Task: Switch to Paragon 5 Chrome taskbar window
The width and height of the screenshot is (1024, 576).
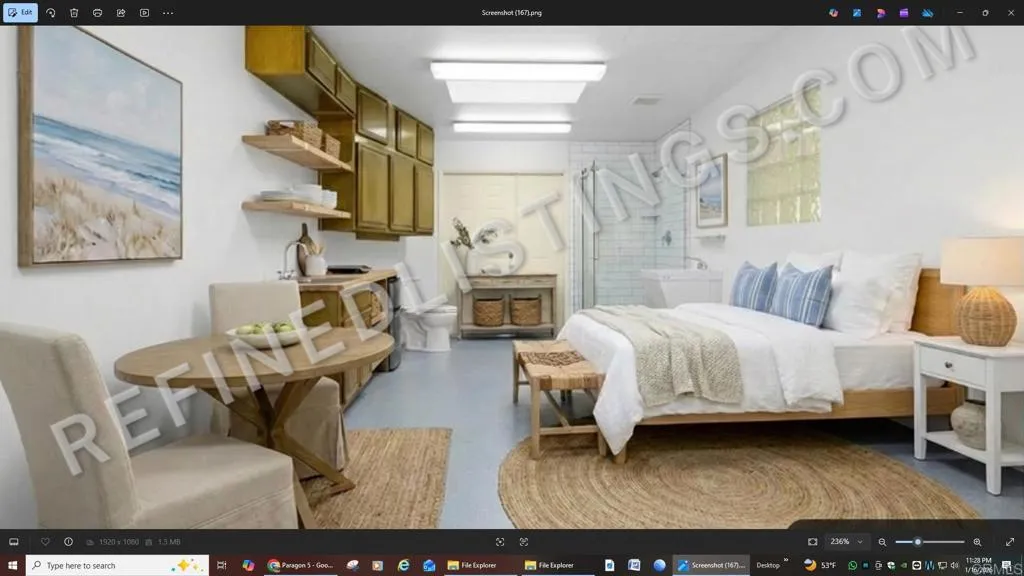Action: pyautogui.click(x=300, y=565)
